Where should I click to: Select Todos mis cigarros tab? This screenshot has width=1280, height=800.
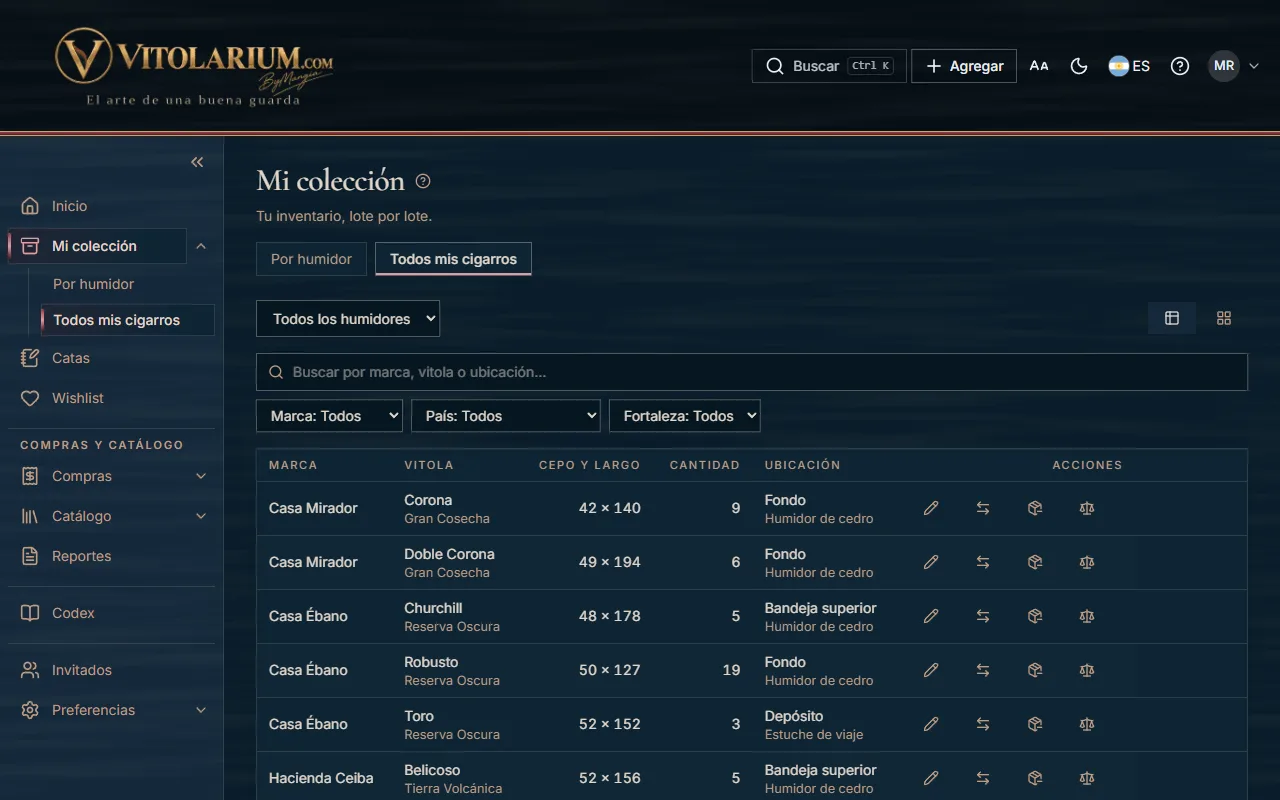(453, 259)
